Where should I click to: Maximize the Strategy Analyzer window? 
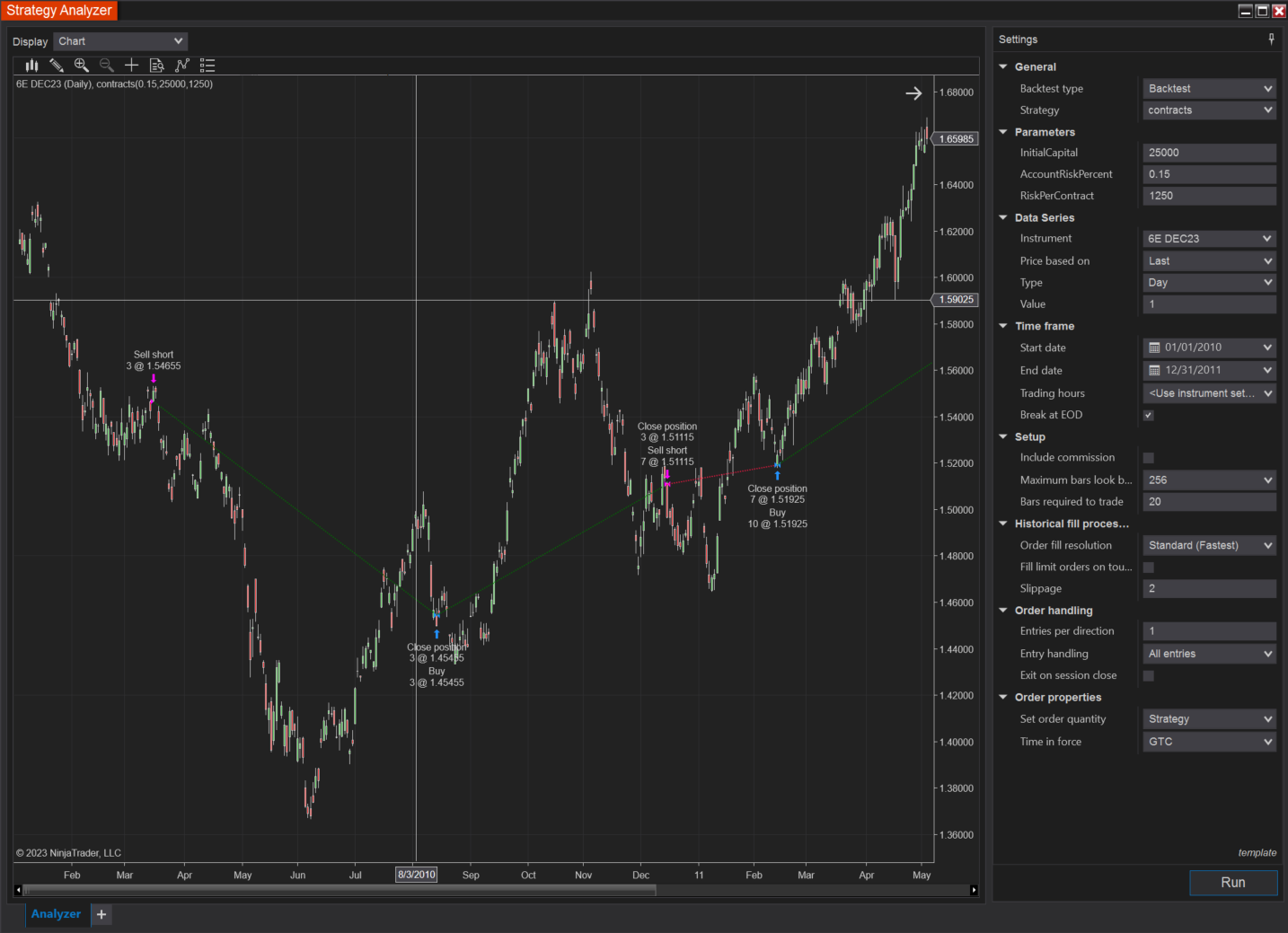(1262, 11)
